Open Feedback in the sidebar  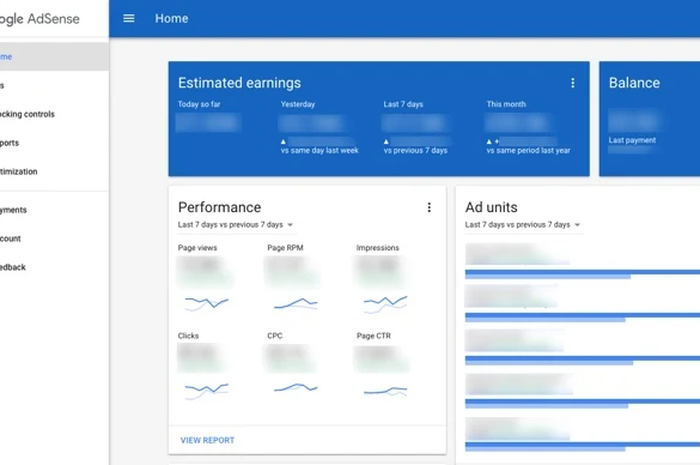tap(54, 267)
